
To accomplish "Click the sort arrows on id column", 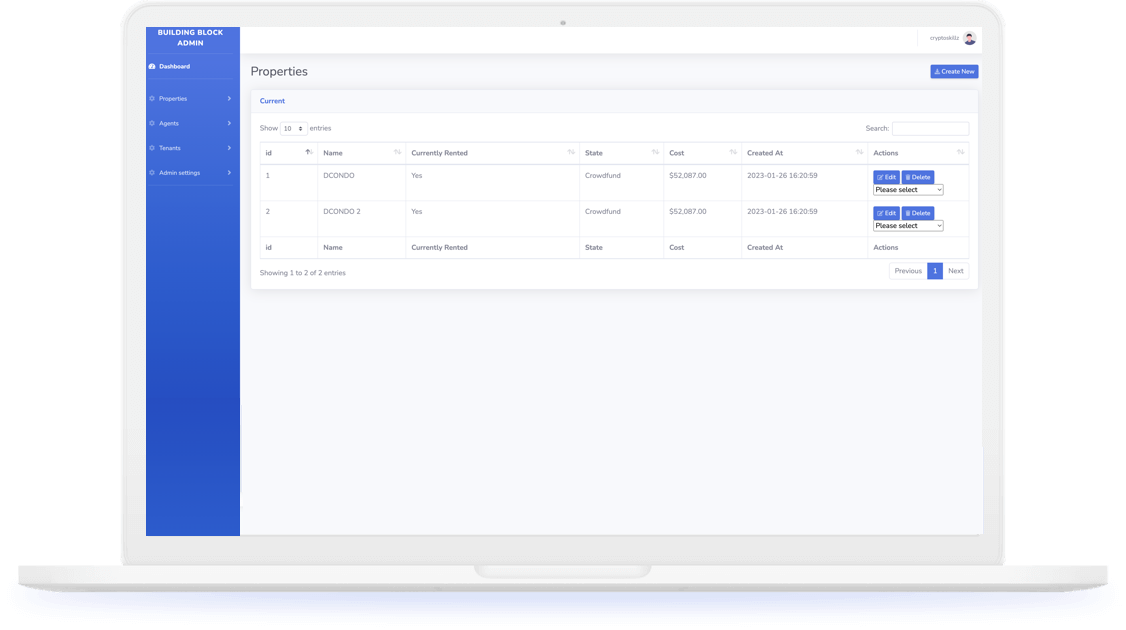I will (309, 153).
